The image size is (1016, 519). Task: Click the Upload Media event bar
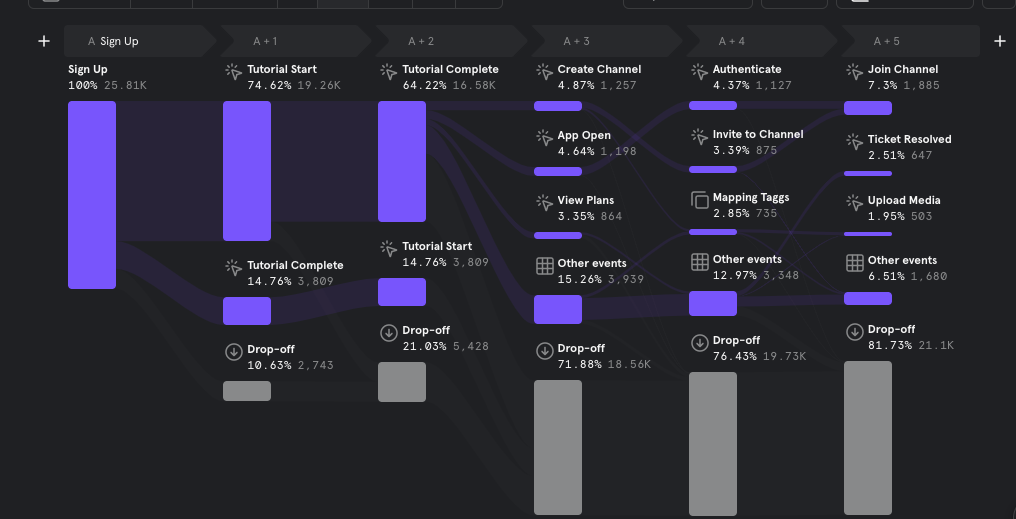point(868,234)
